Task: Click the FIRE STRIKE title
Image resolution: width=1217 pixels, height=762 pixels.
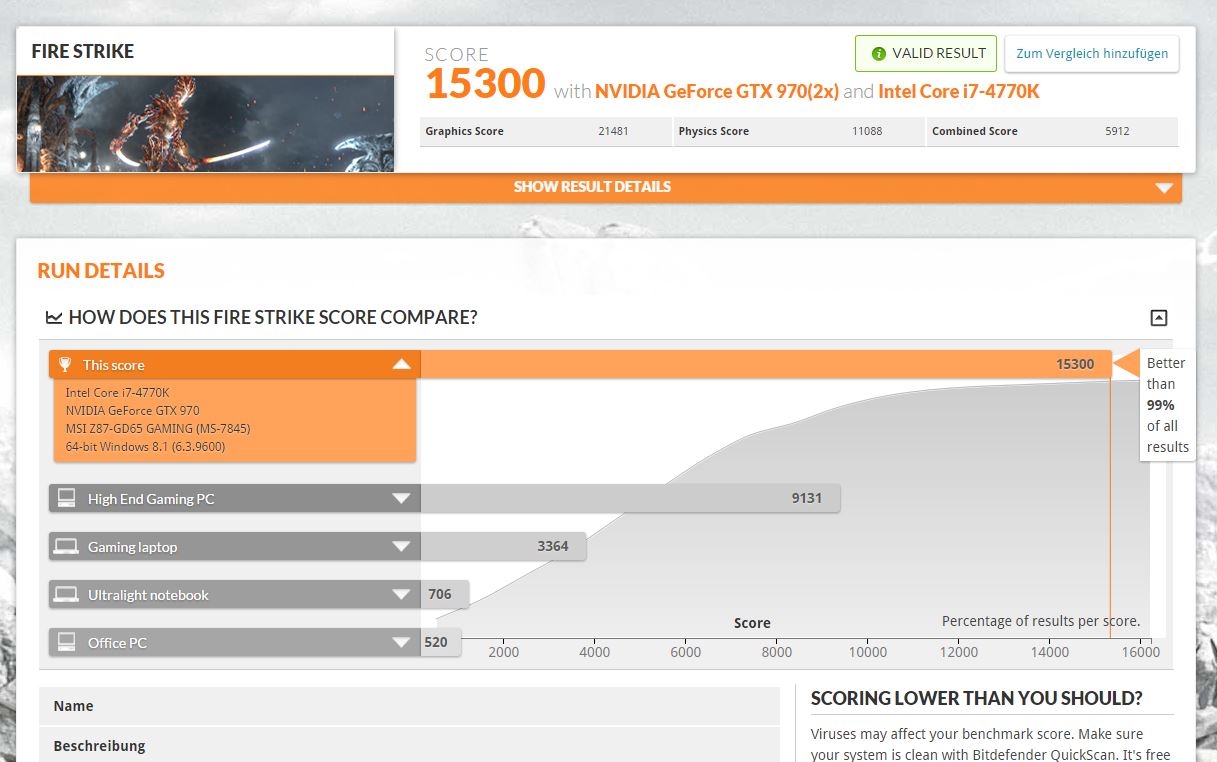Action: tap(83, 51)
